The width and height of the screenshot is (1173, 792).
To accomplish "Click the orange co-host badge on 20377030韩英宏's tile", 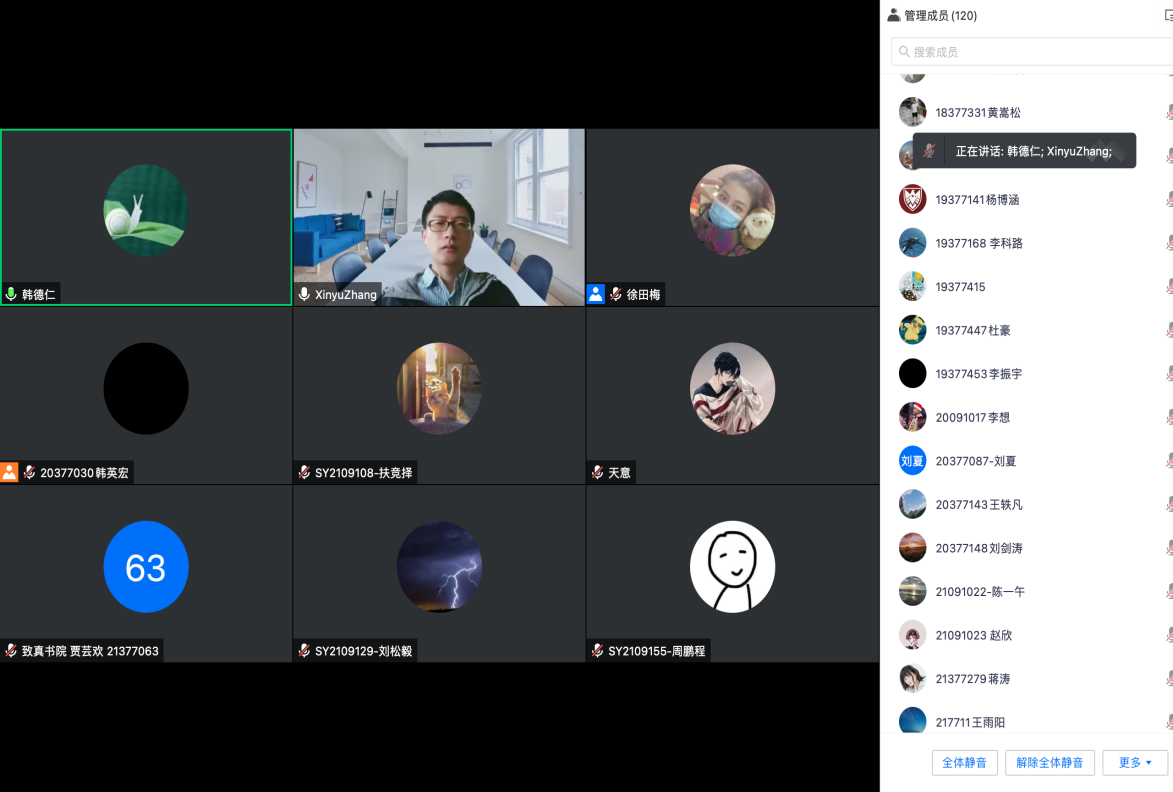I will click(x=10, y=472).
